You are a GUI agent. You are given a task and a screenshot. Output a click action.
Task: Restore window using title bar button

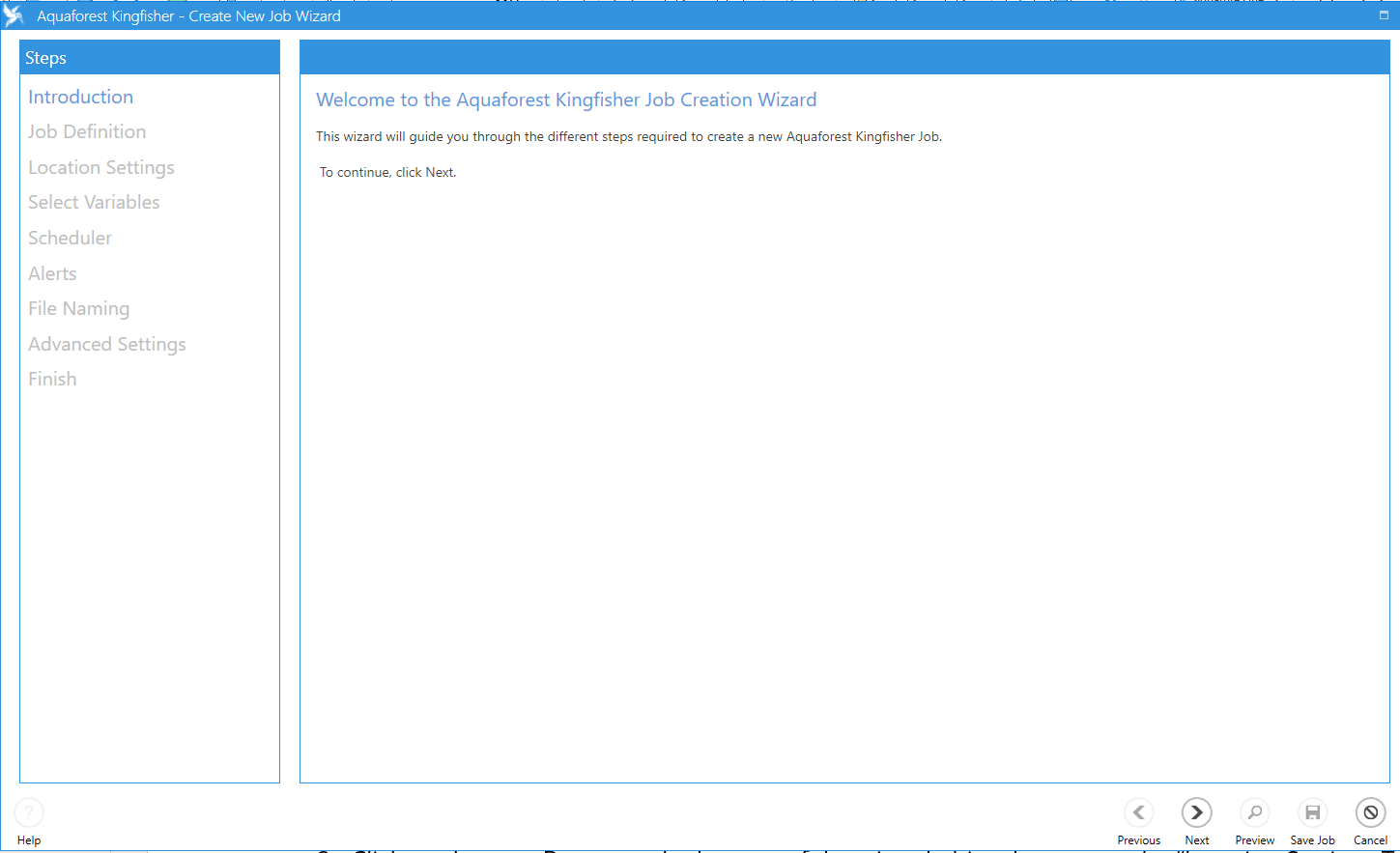tap(1384, 15)
